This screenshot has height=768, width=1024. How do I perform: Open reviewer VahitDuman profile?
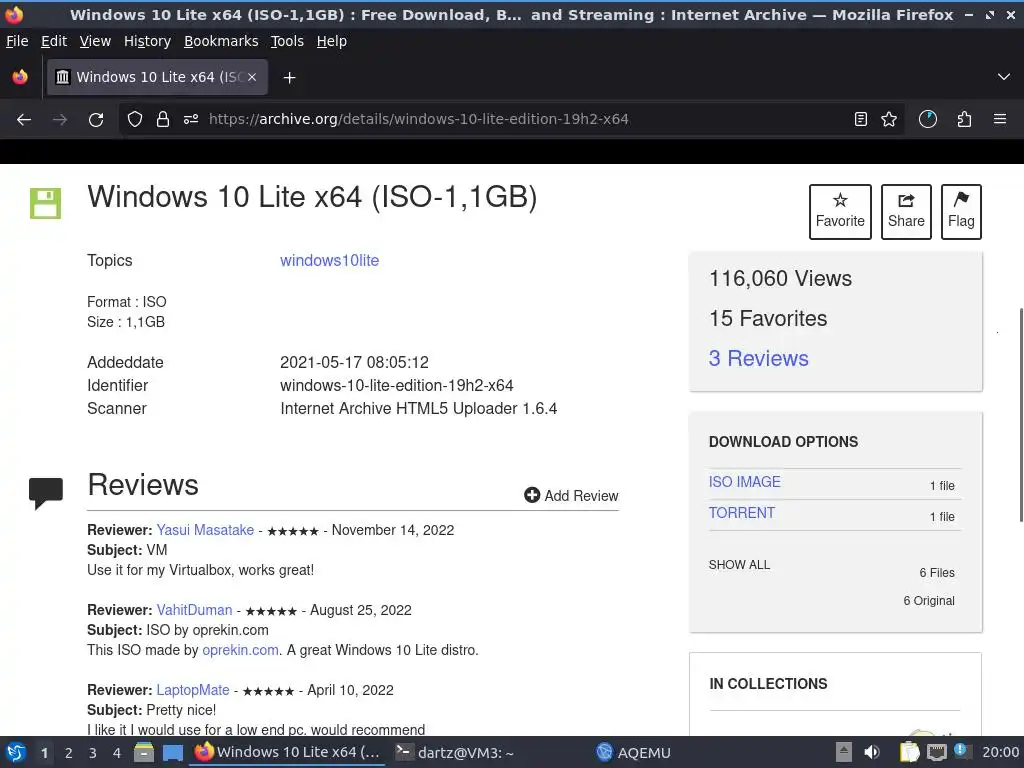(194, 610)
